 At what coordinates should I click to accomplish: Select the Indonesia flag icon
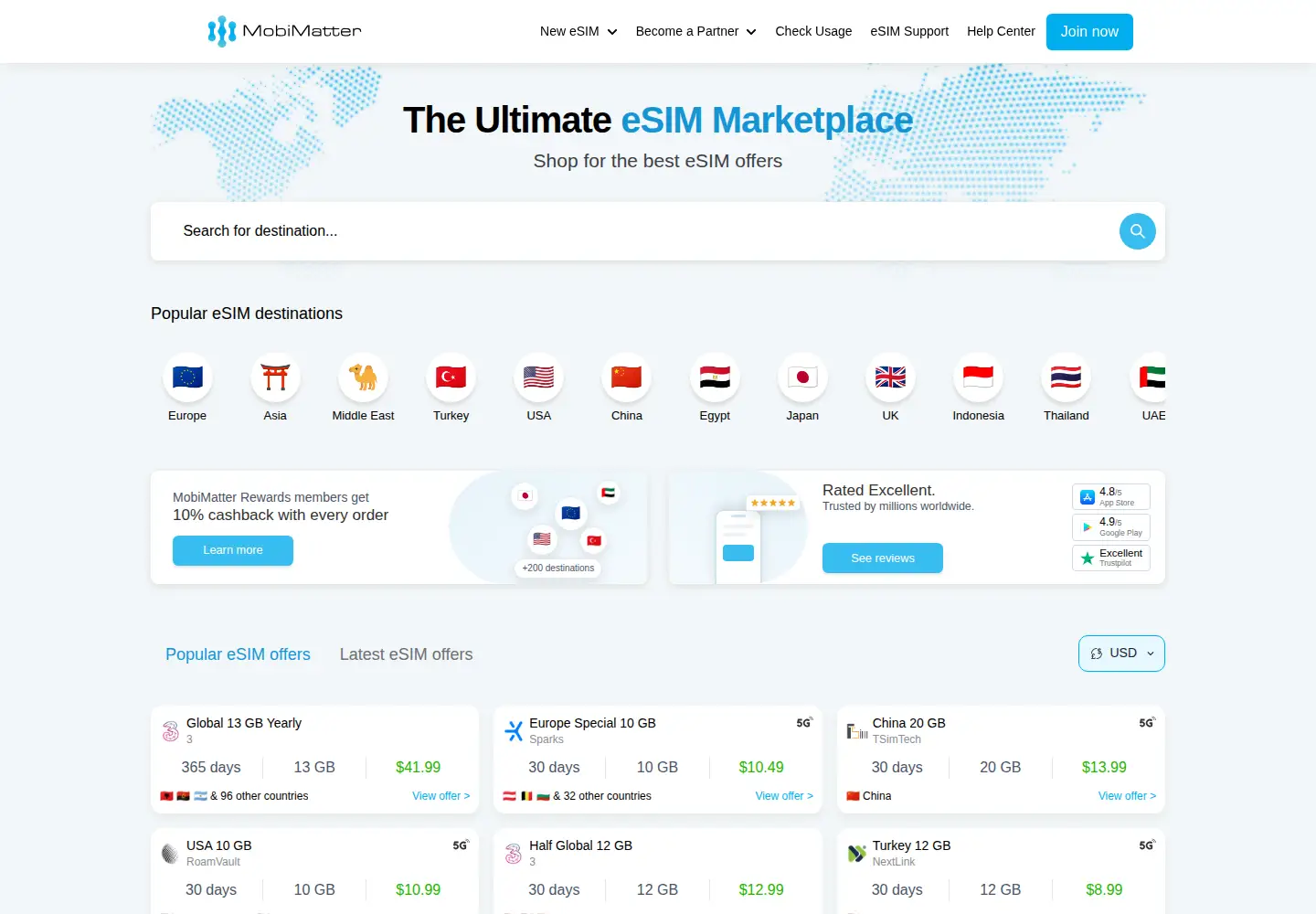979,377
